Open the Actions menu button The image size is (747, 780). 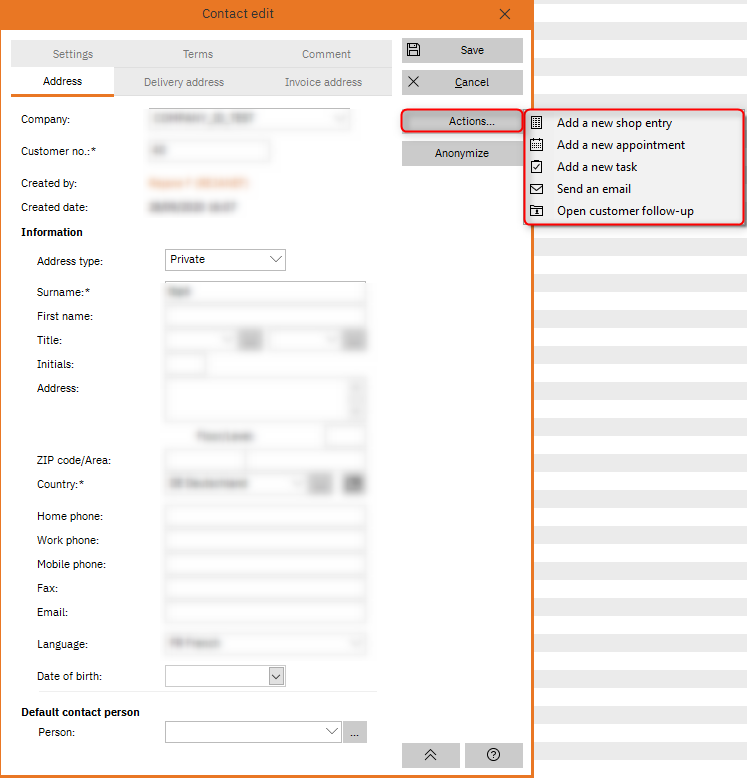(462, 121)
